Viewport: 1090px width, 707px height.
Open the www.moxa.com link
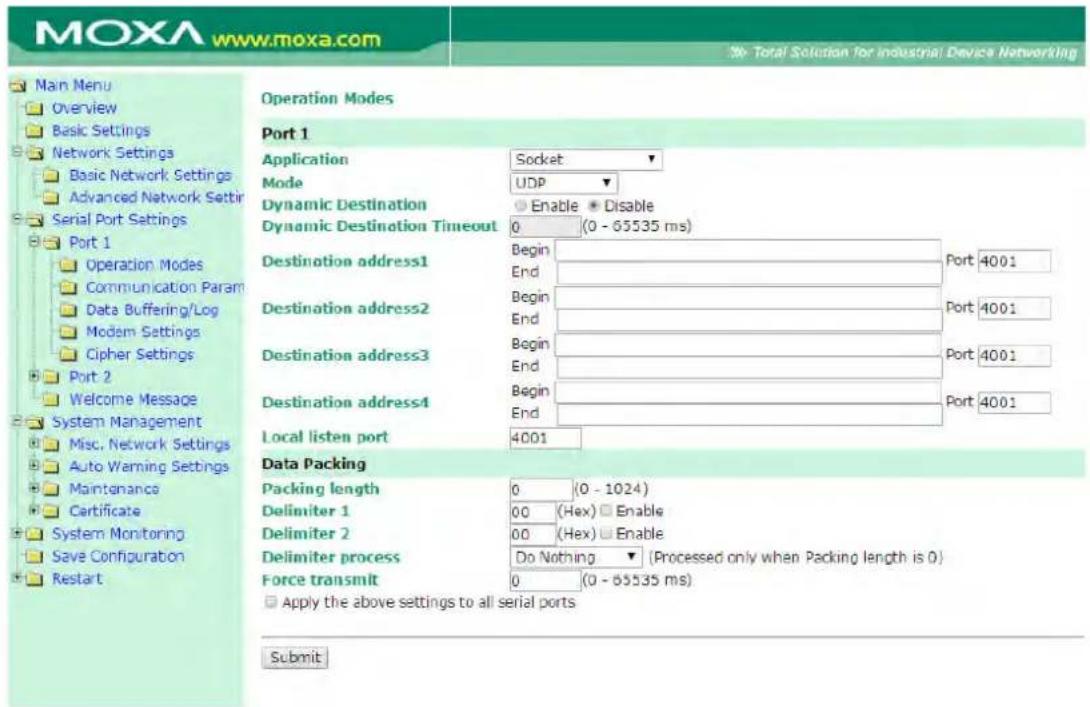tap(296, 39)
